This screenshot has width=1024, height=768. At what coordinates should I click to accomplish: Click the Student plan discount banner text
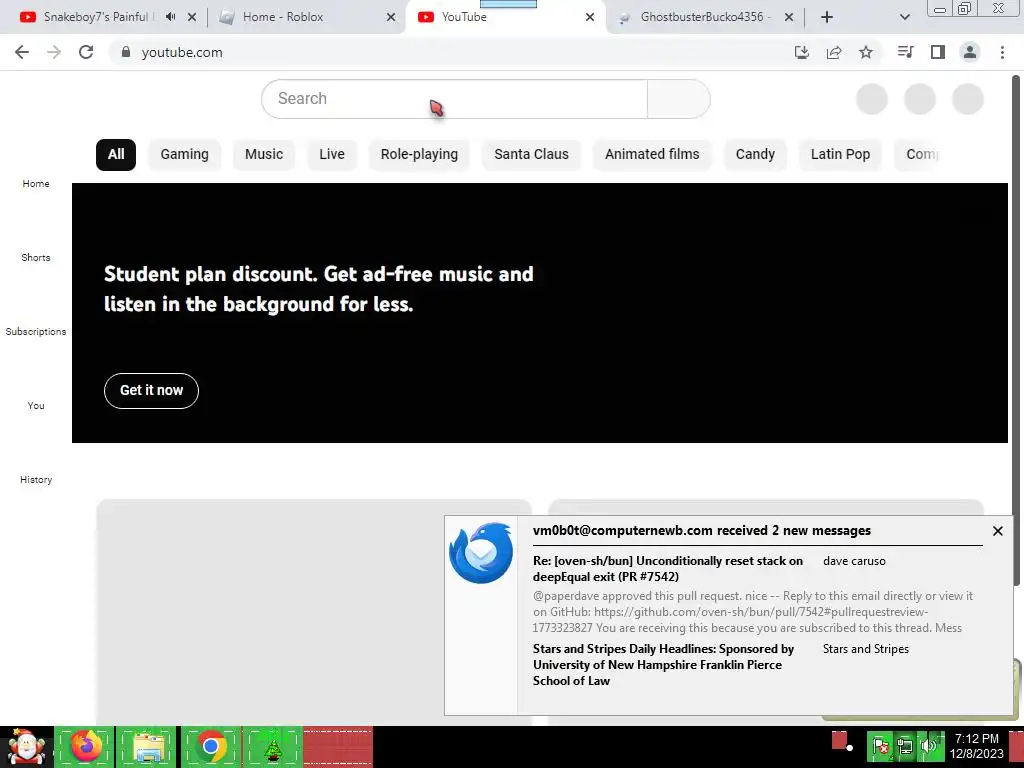(x=319, y=289)
